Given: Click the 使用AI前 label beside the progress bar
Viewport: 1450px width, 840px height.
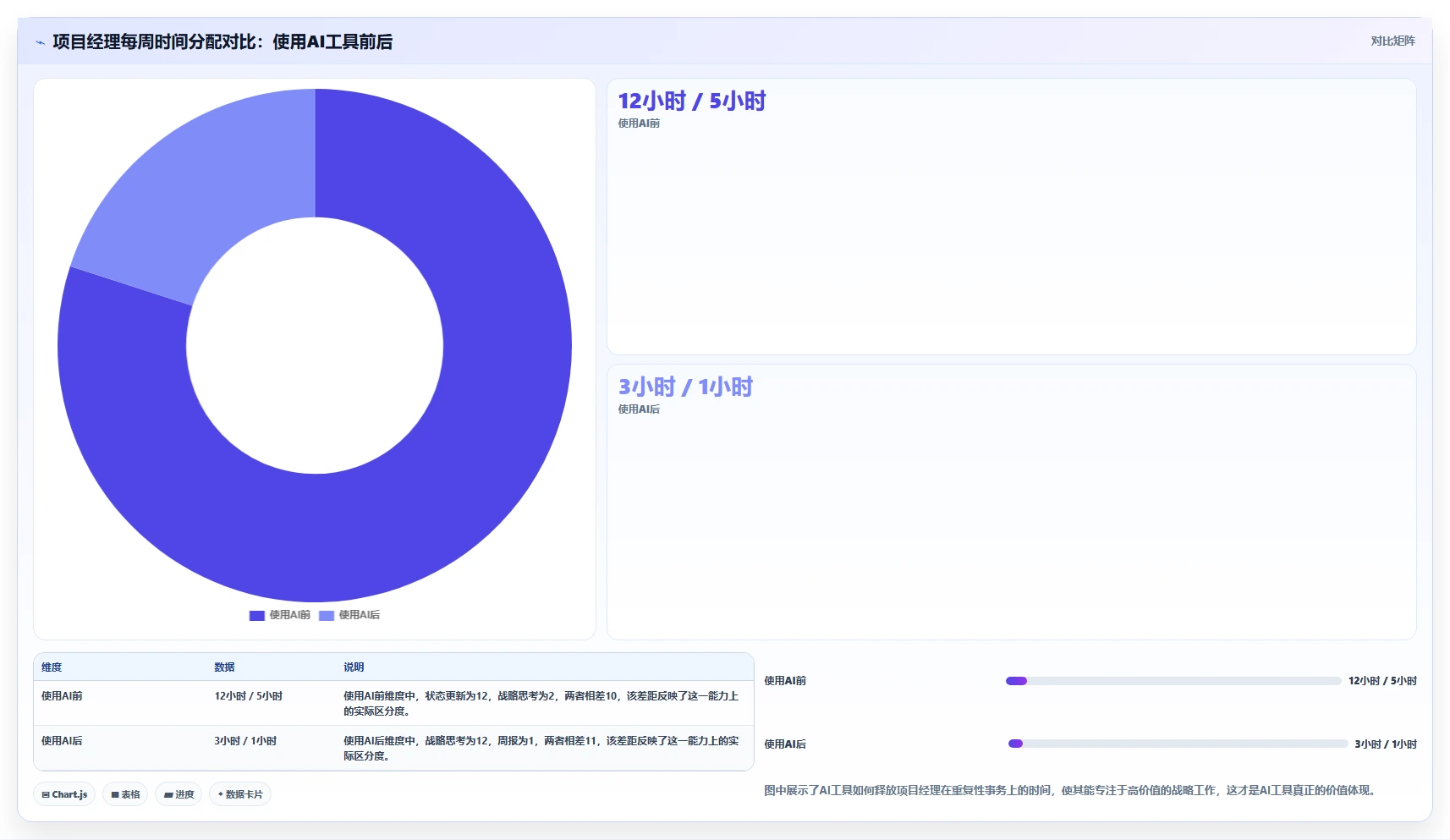Looking at the screenshot, I should tap(785, 681).
